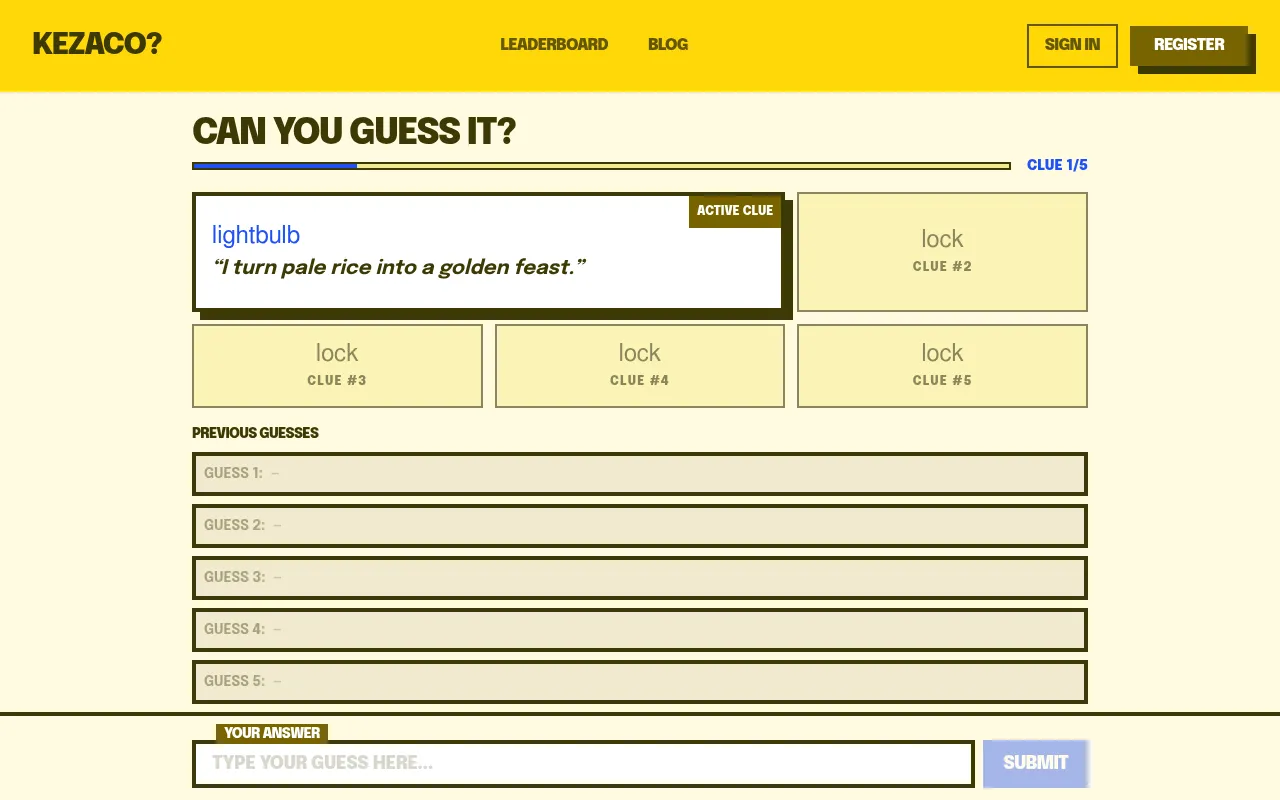The image size is (1280, 800).
Task: Click the clue progress bar
Action: click(x=601, y=166)
